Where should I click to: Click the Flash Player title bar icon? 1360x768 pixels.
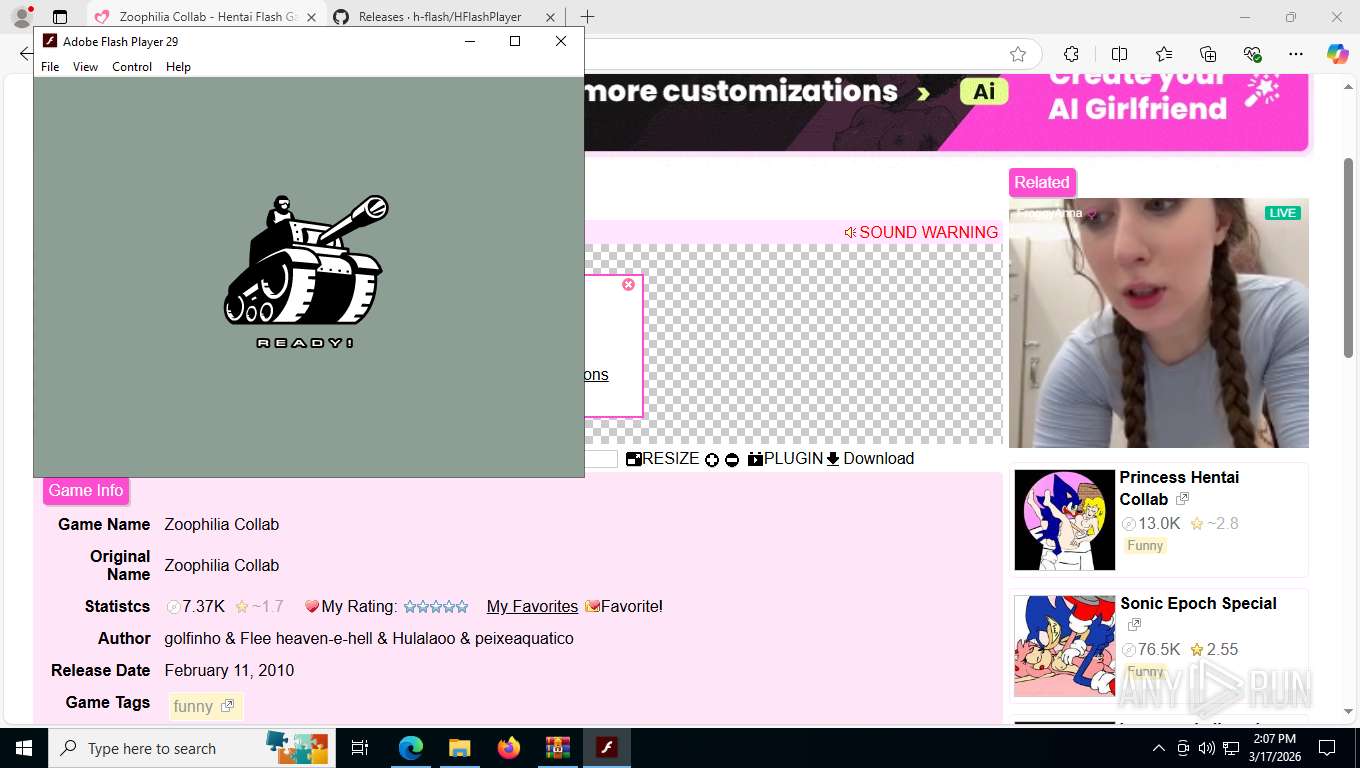point(50,41)
